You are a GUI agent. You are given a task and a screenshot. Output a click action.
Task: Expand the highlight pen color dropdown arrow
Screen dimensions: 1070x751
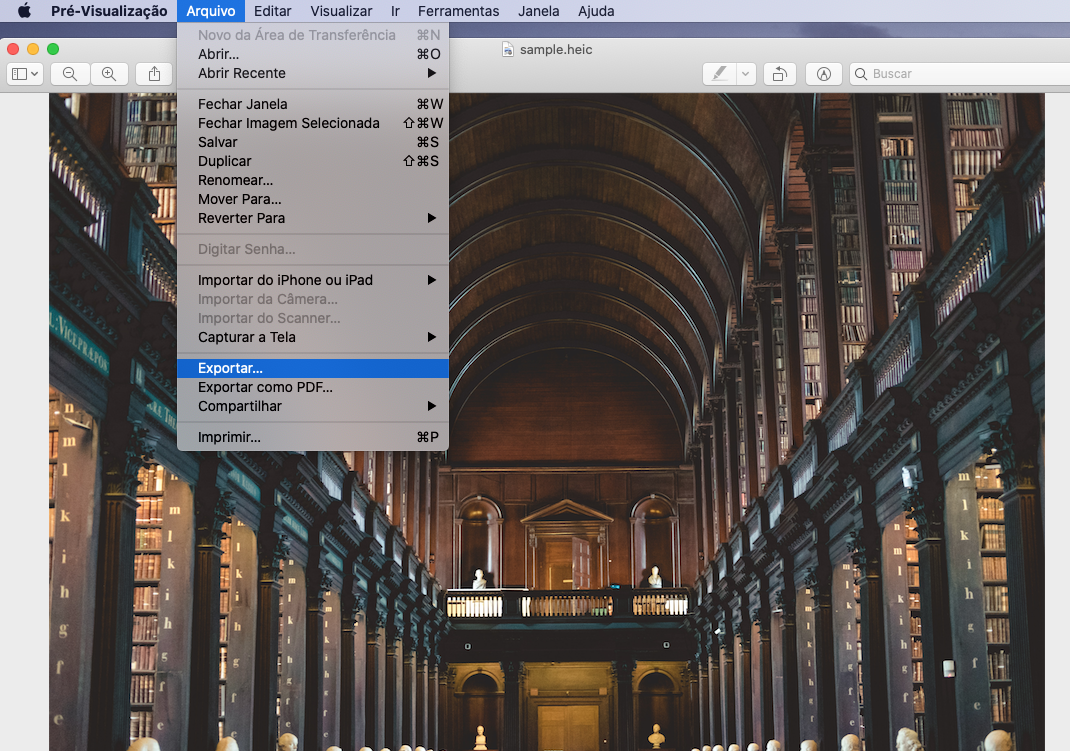tap(746, 74)
